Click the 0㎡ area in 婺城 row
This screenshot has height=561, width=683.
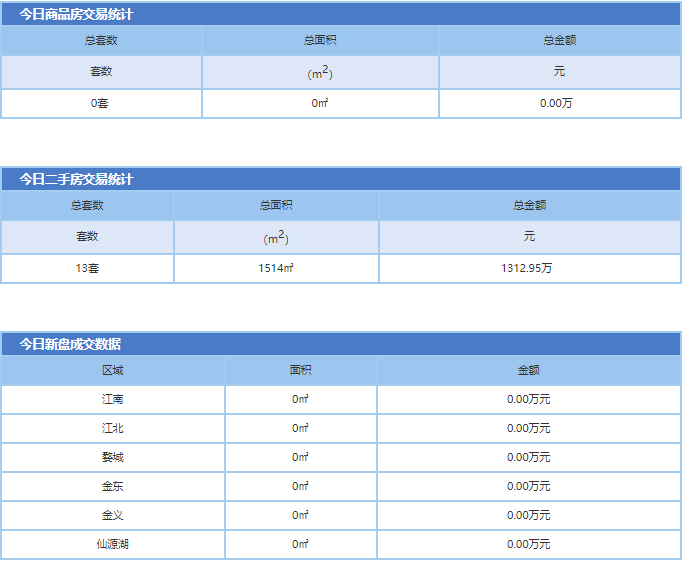pos(301,457)
